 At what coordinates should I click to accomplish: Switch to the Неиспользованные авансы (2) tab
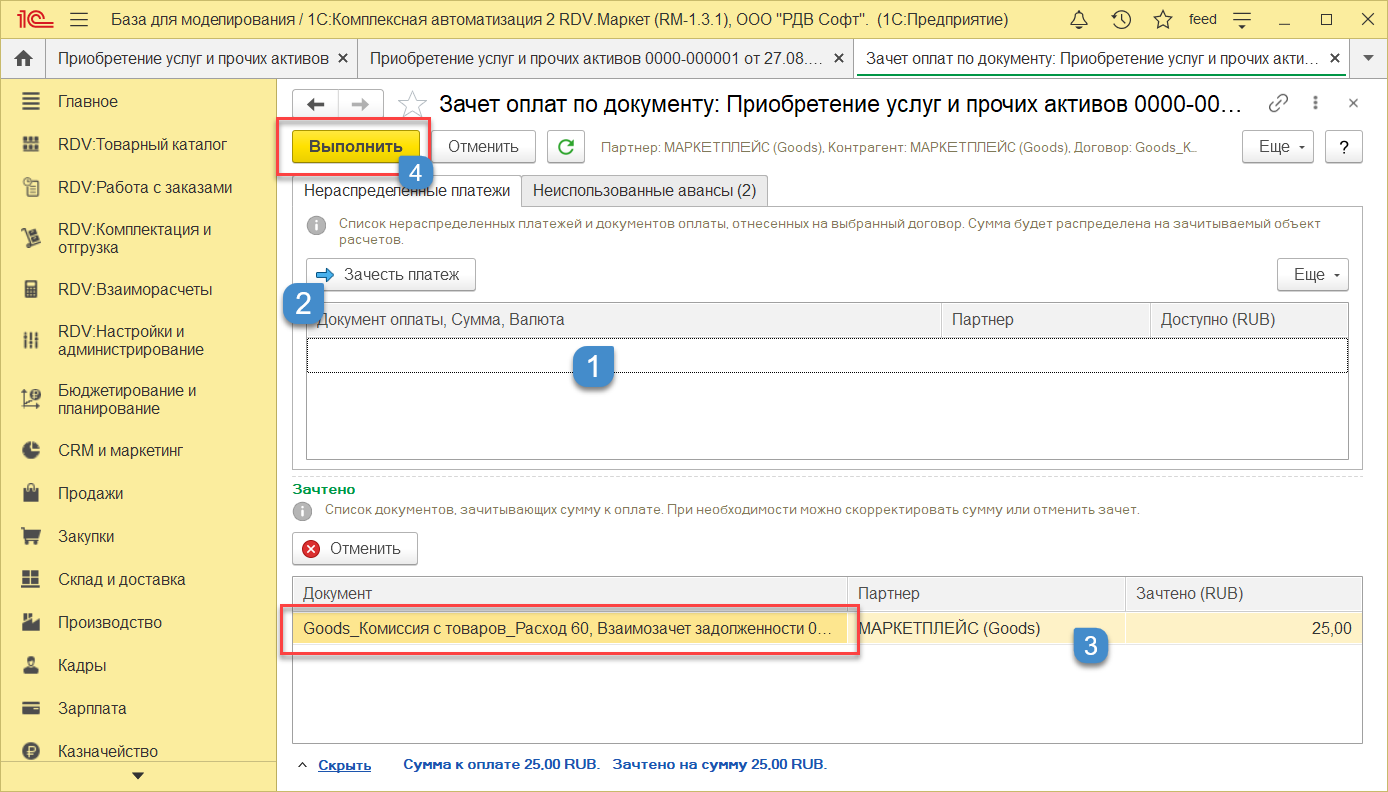point(645,190)
